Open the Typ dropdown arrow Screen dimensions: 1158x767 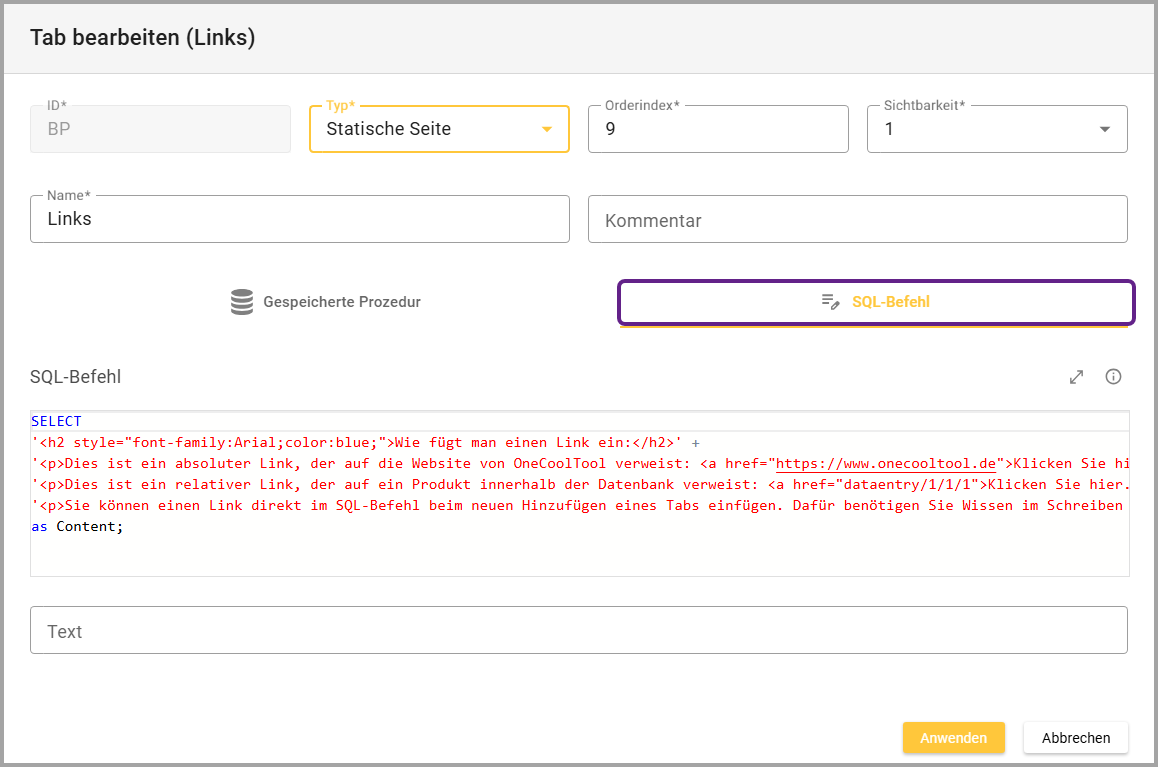[547, 129]
